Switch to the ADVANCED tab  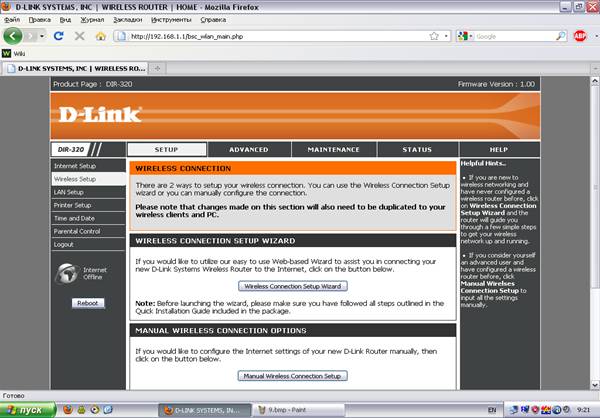[249, 149]
